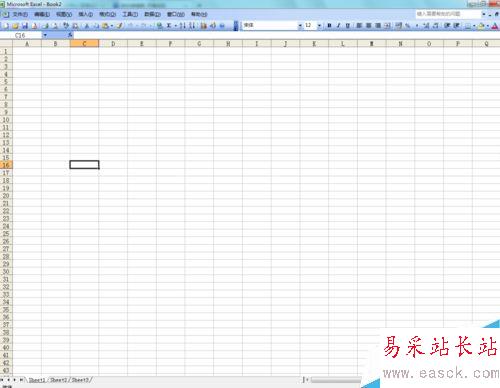Click the Decrease Decimal icon
Image resolution: width=500 pixels, height=388 pixels.
pos(436,26)
